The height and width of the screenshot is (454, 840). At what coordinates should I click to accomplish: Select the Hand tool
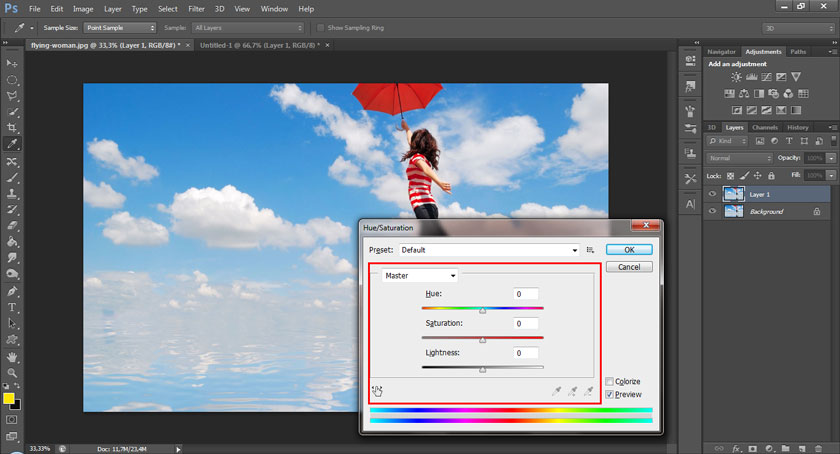12,357
